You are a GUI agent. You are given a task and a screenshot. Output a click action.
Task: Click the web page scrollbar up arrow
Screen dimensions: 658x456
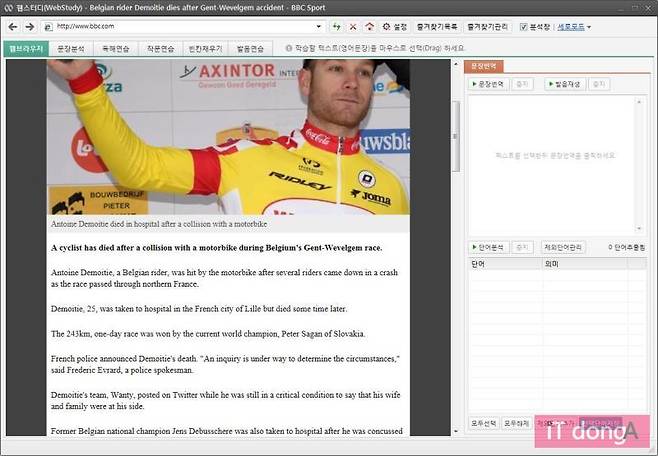point(456,65)
